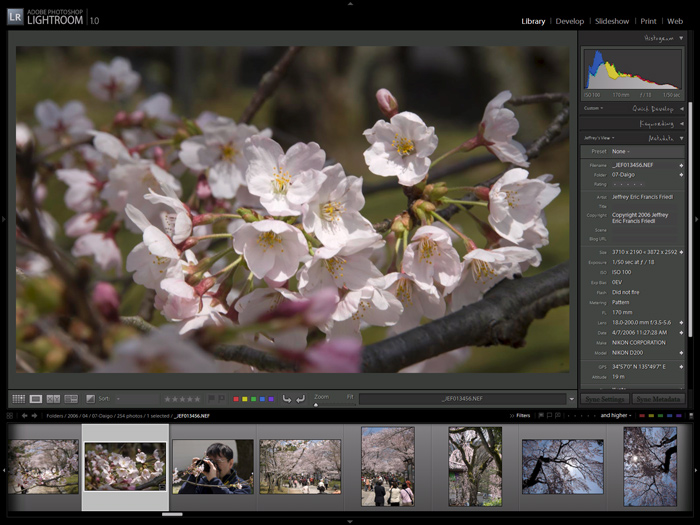The image size is (700, 525).
Task: Select Loupe view icon in toolbar
Action: coord(36,399)
